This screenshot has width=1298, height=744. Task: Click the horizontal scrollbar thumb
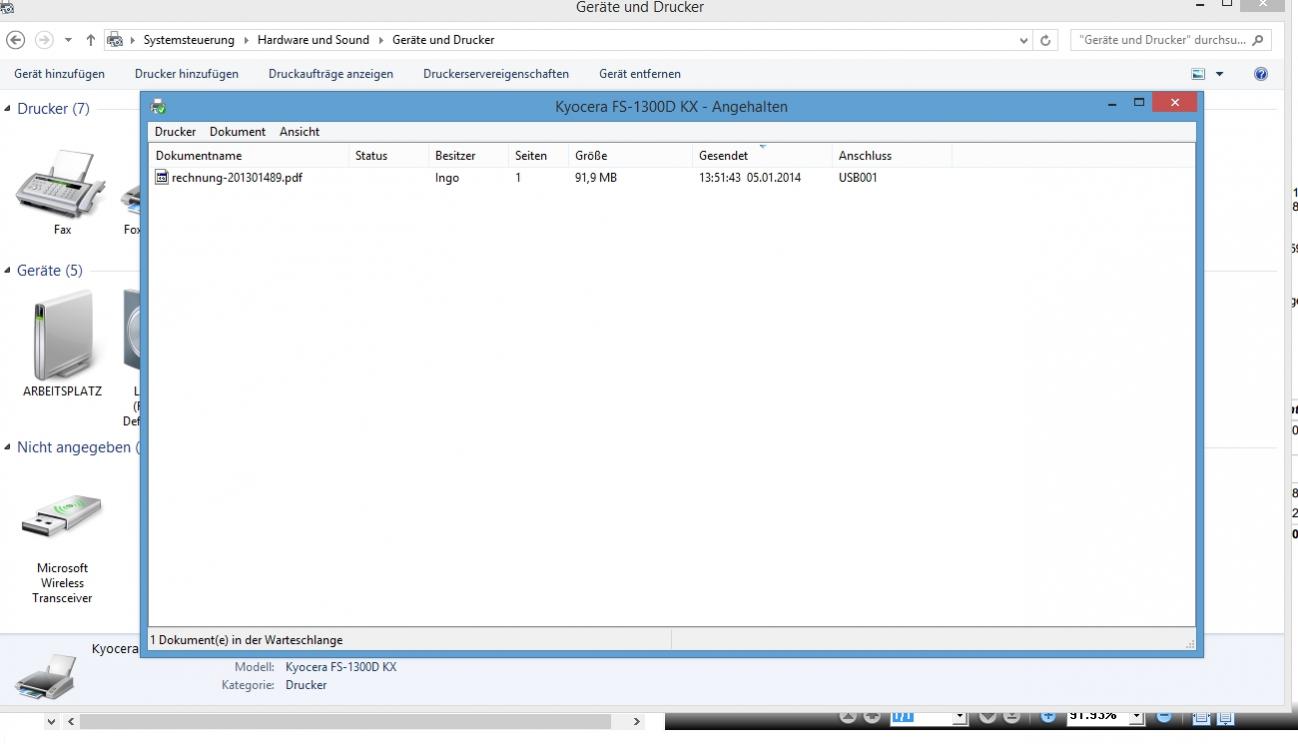tap(346, 721)
